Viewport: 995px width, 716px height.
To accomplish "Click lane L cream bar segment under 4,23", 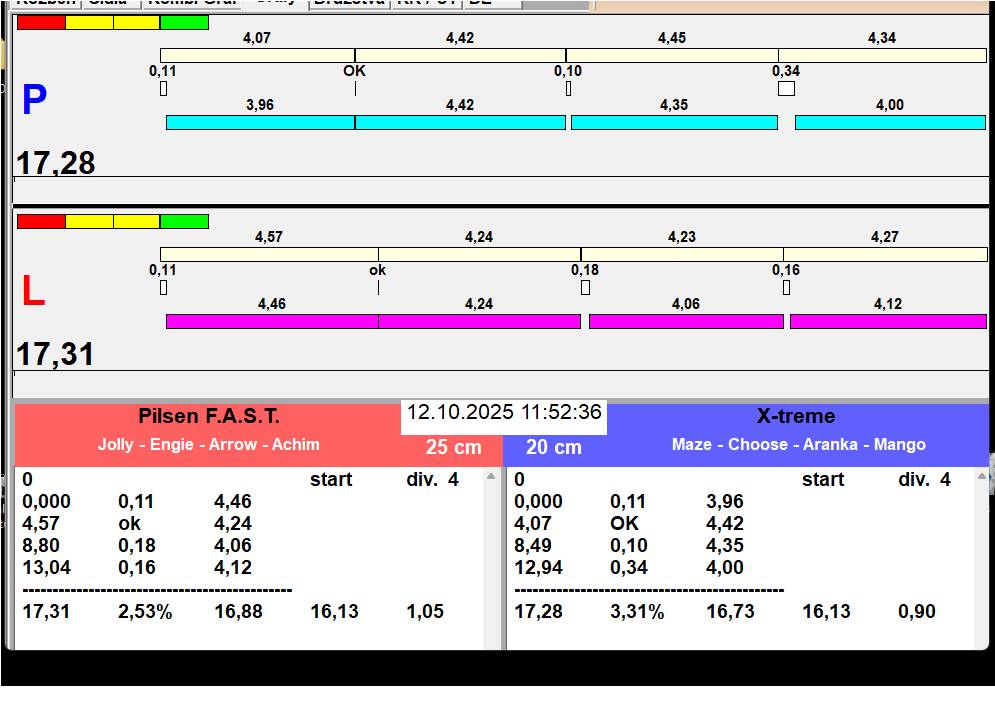I will pyautogui.click(x=682, y=255).
